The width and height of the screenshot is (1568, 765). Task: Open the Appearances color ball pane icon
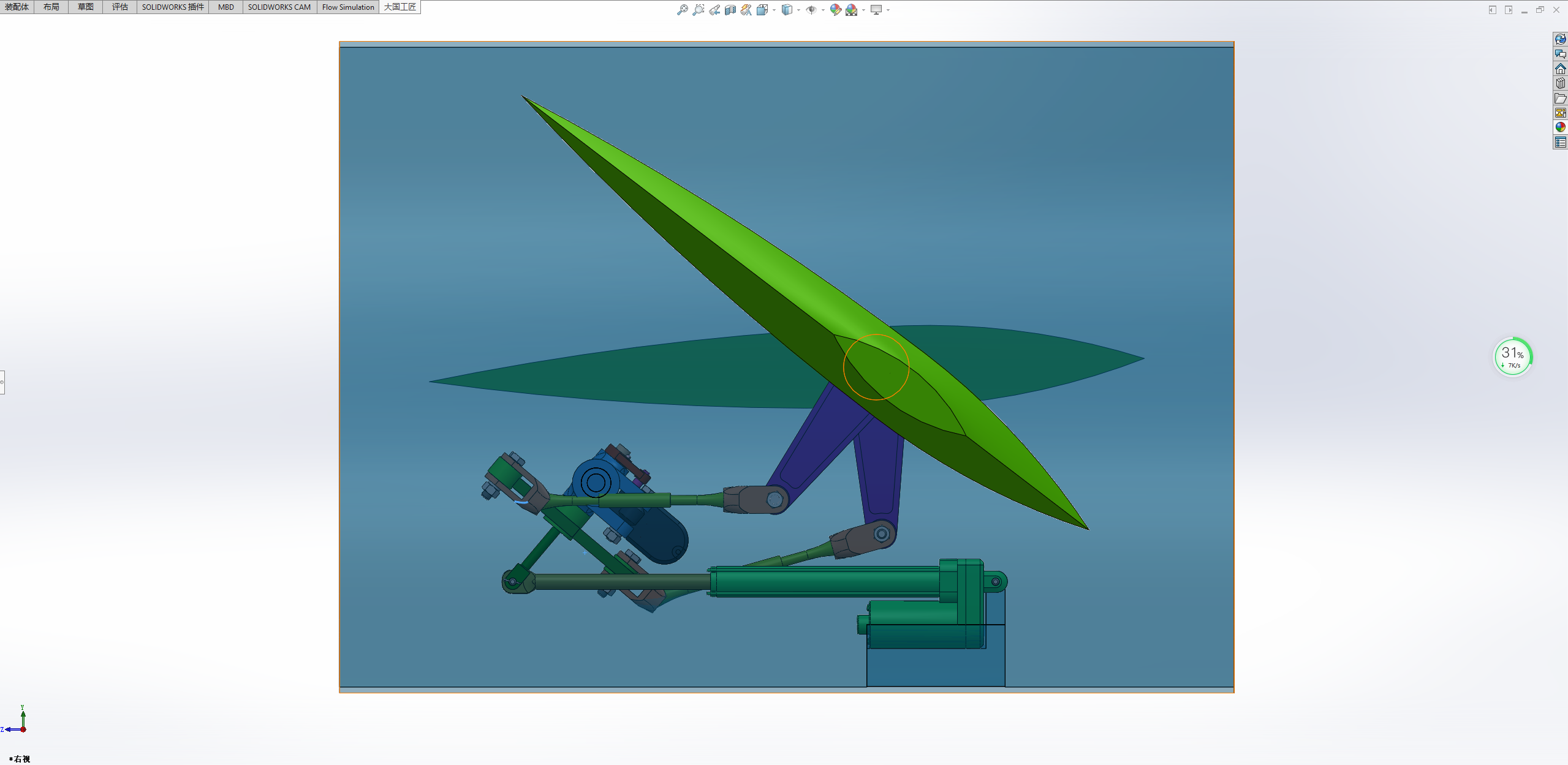tap(1560, 127)
